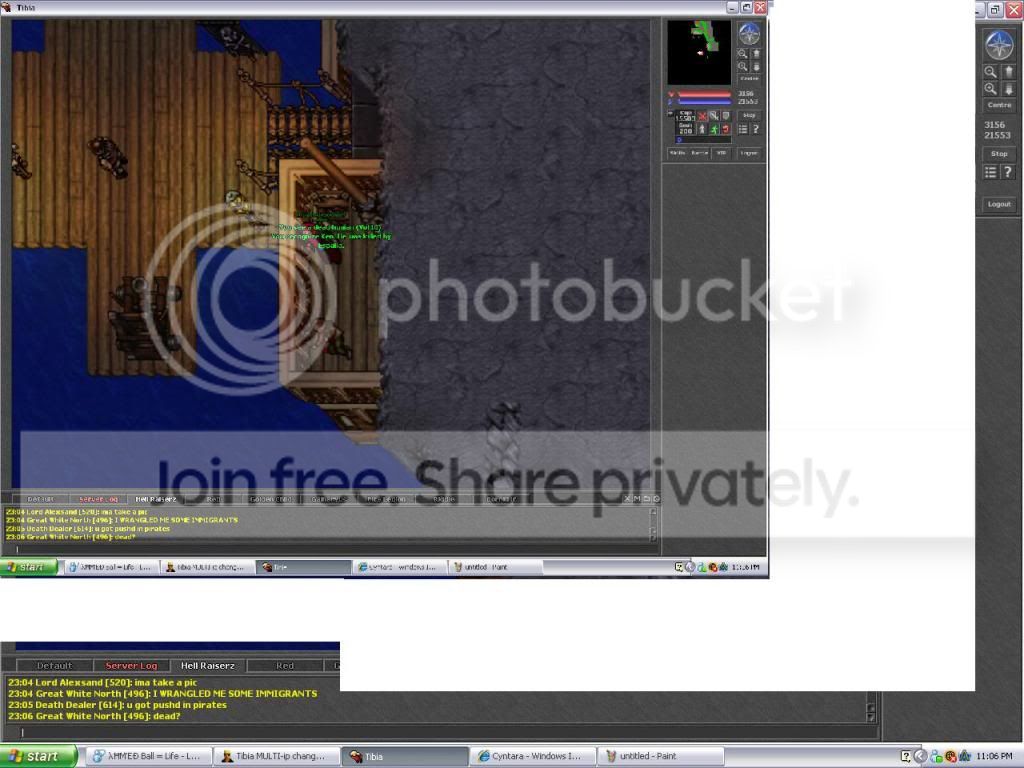
Task: Click Centre in the large background panel
Action: [999, 105]
